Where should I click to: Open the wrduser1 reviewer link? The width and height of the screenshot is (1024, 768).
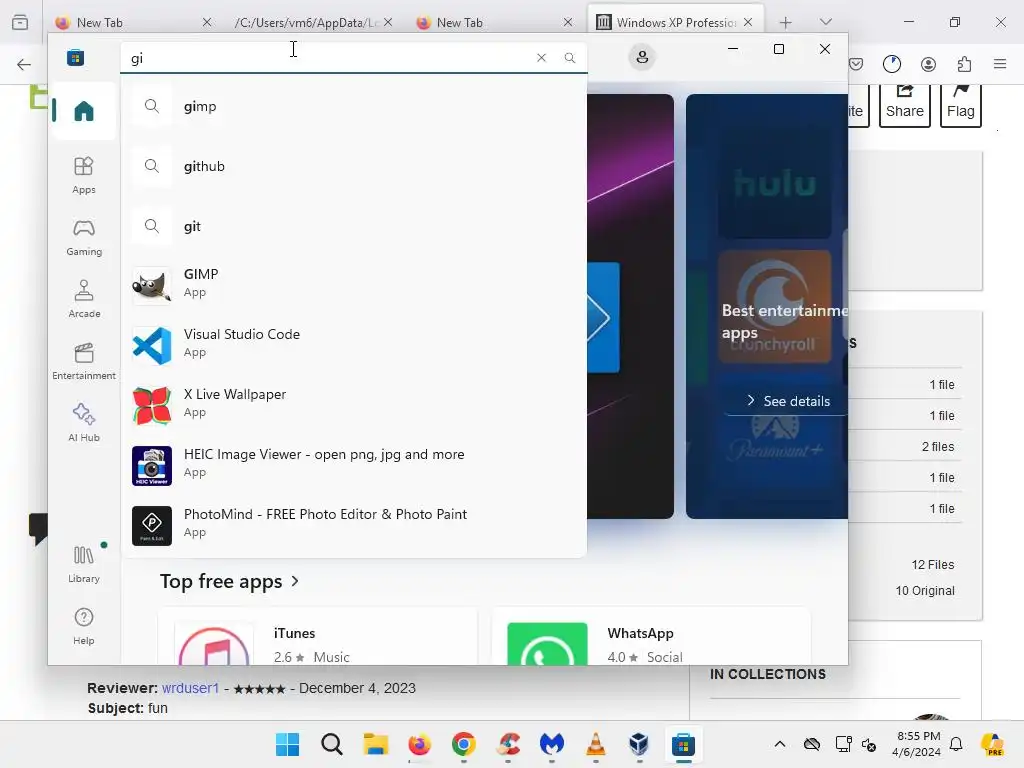[x=190, y=688]
